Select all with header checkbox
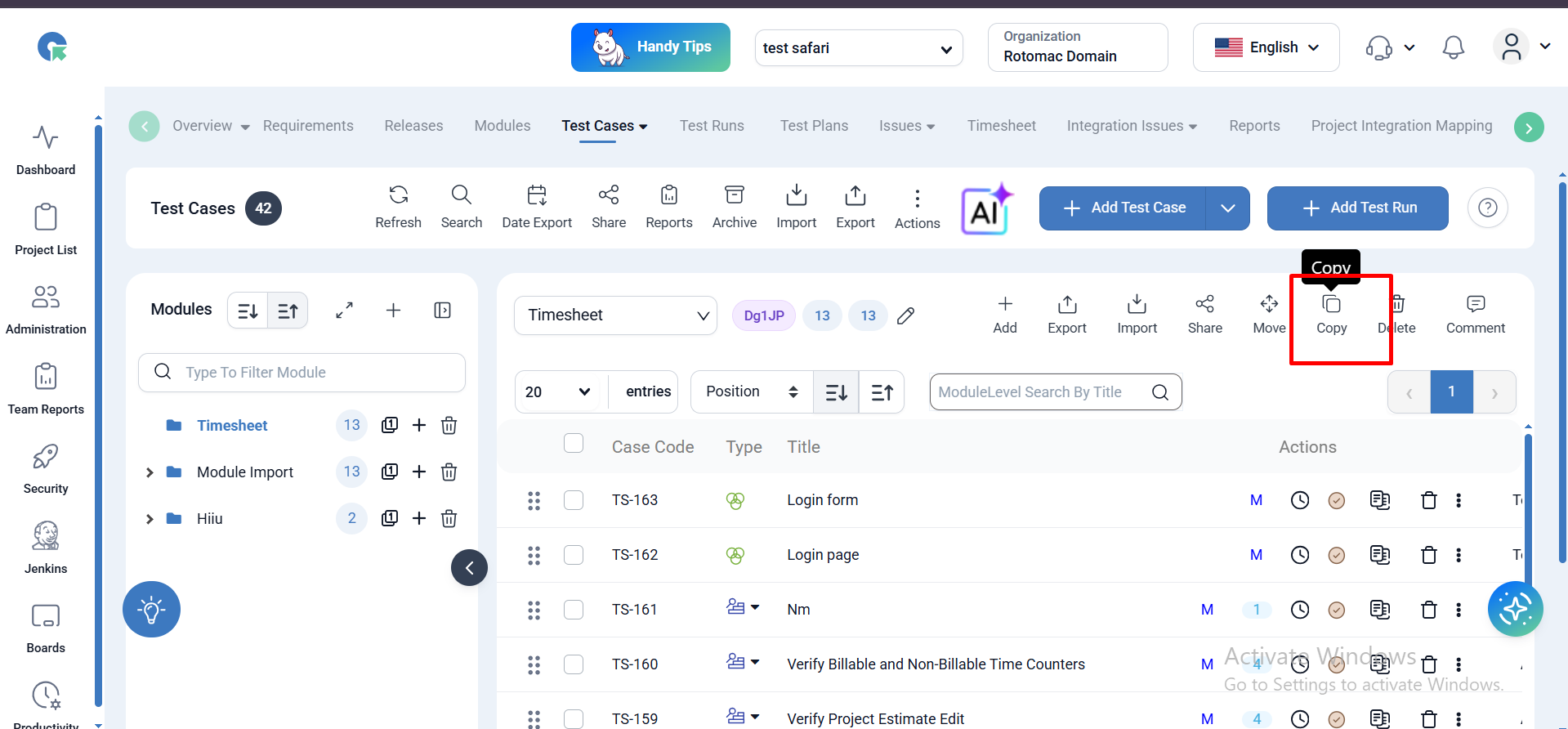Screen dimensions: 1568x729 click(x=574, y=443)
